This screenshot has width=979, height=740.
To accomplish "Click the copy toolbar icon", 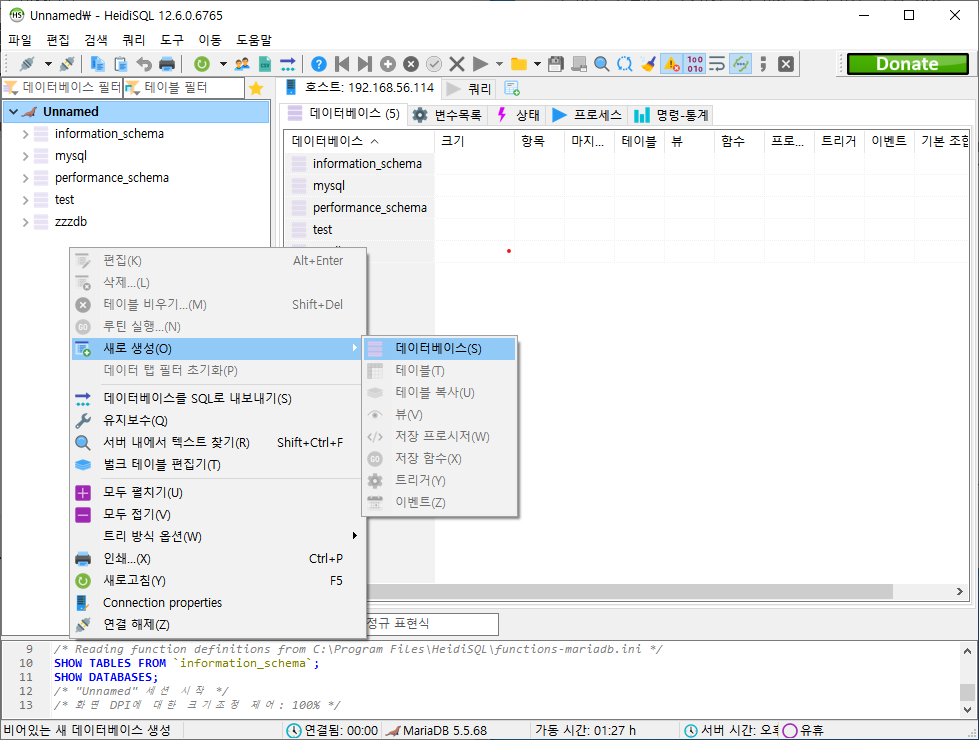I will pyautogui.click(x=97, y=64).
